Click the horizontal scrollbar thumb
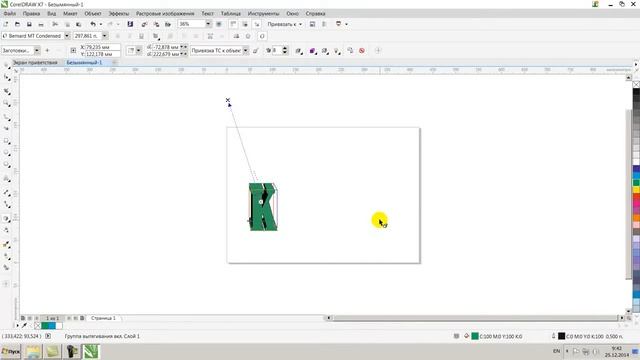The height and width of the screenshot is (360, 640). click(475, 318)
